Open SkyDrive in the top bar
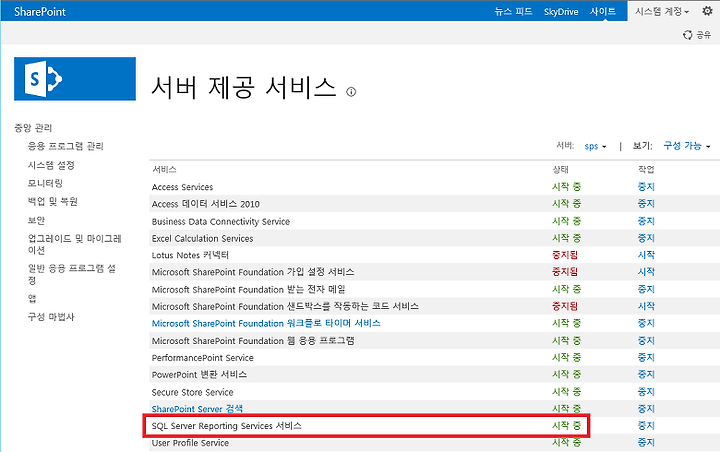 point(561,11)
